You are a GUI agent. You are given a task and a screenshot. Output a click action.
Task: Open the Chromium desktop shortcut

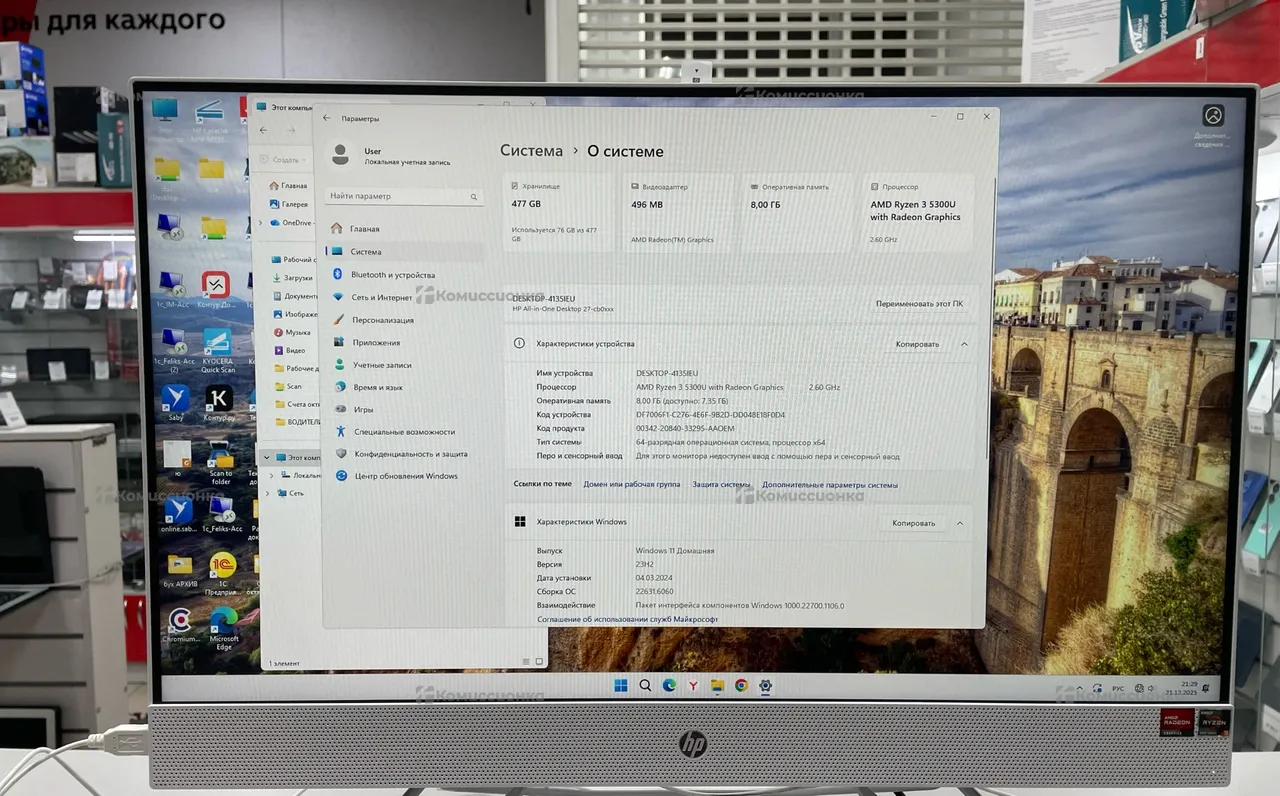pyautogui.click(x=180, y=621)
